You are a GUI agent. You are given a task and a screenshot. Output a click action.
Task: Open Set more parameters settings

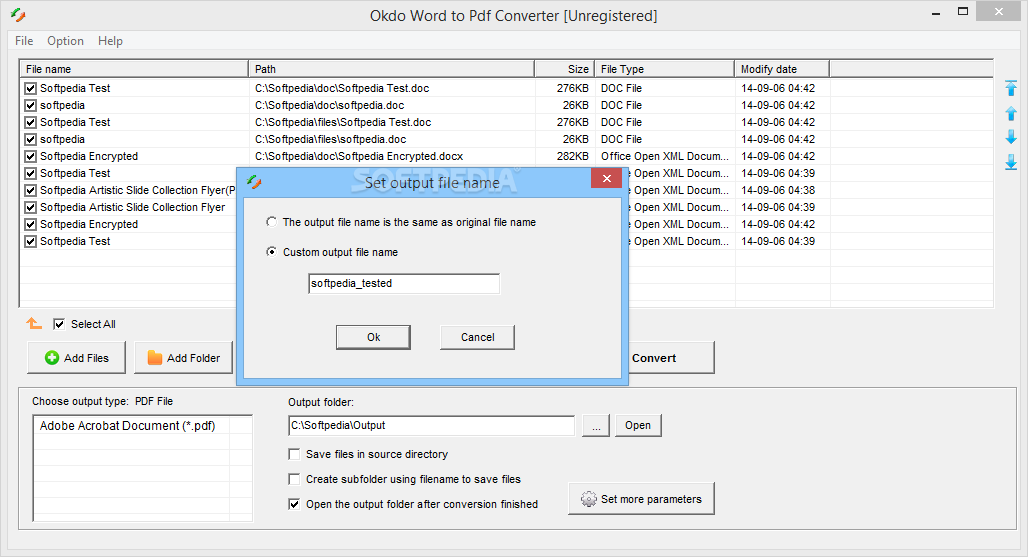pyautogui.click(x=641, y=499)
